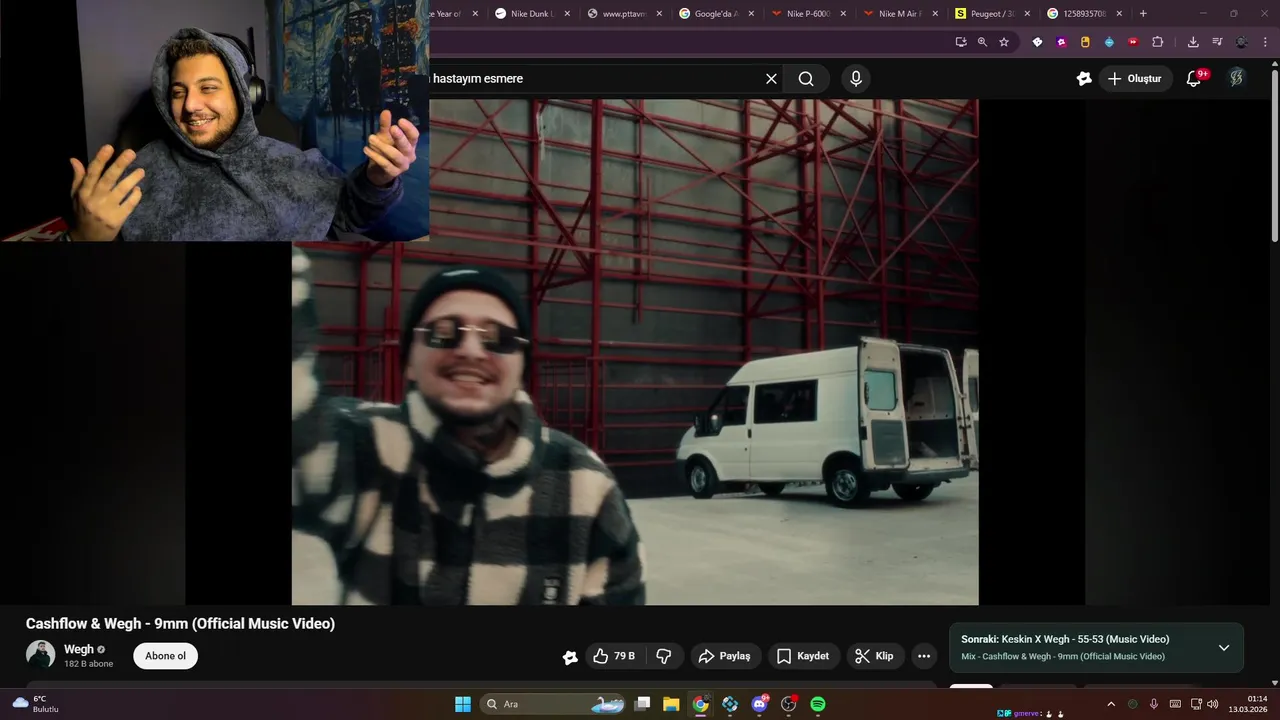1280x720 pixels.
Task: Open more actions three-dot menu
Action: coord(924,656)
